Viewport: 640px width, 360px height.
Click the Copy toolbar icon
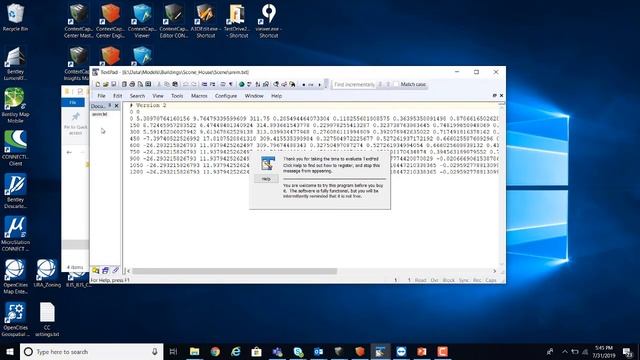167,84
